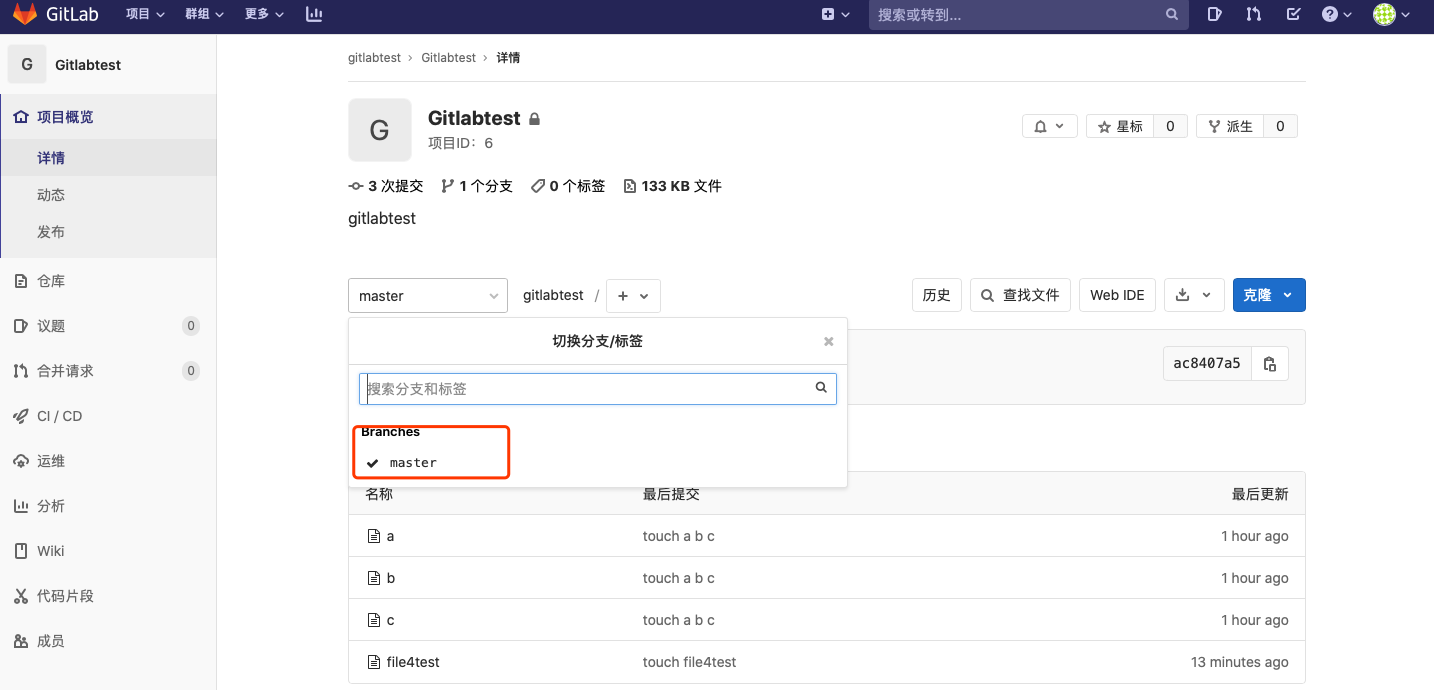The width and height of the screenshot is (1434, 690).
Task: Open the 代码片段 sidebar item
Action: pyautogui.click(x=71, y=595)
